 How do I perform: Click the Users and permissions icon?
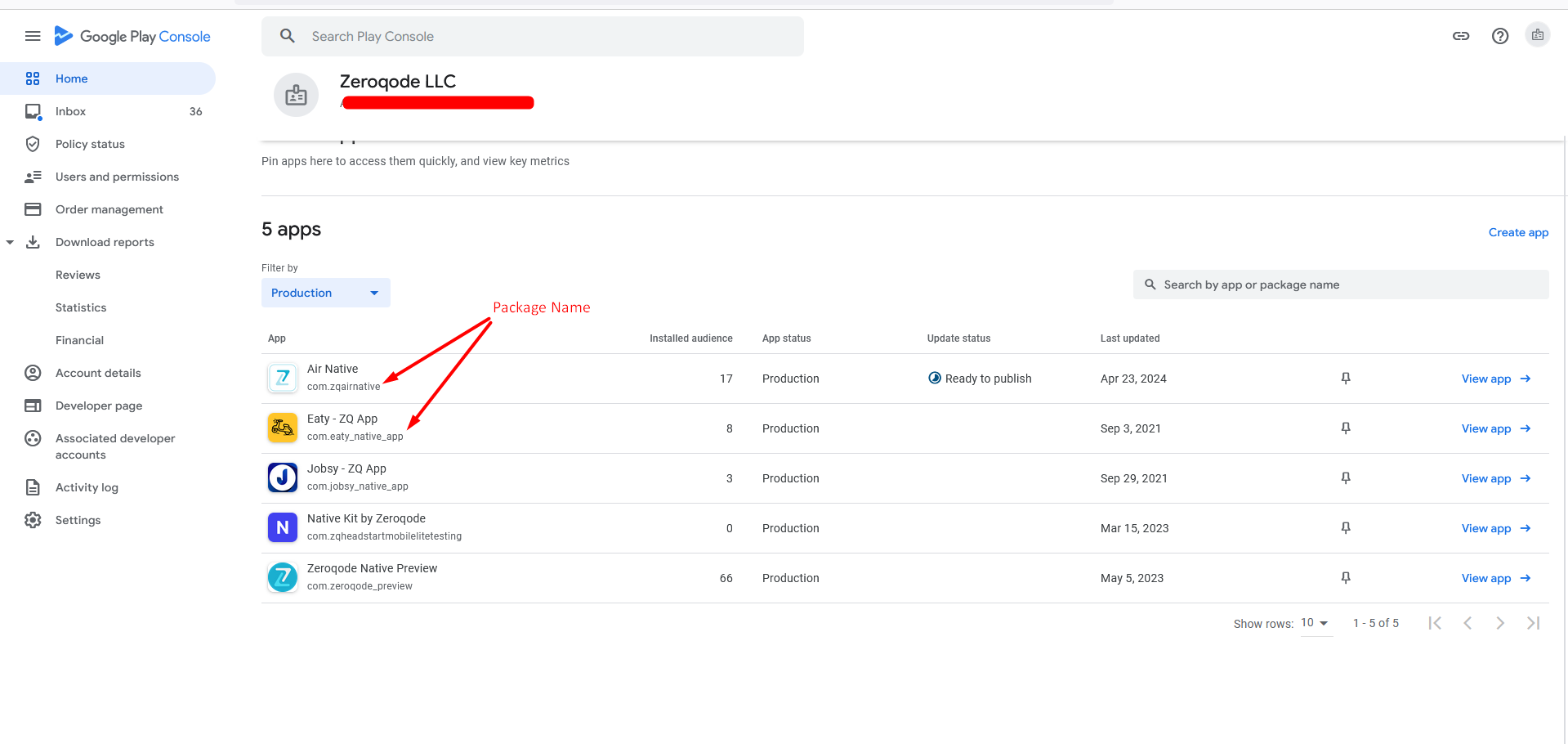pos(33,177)
